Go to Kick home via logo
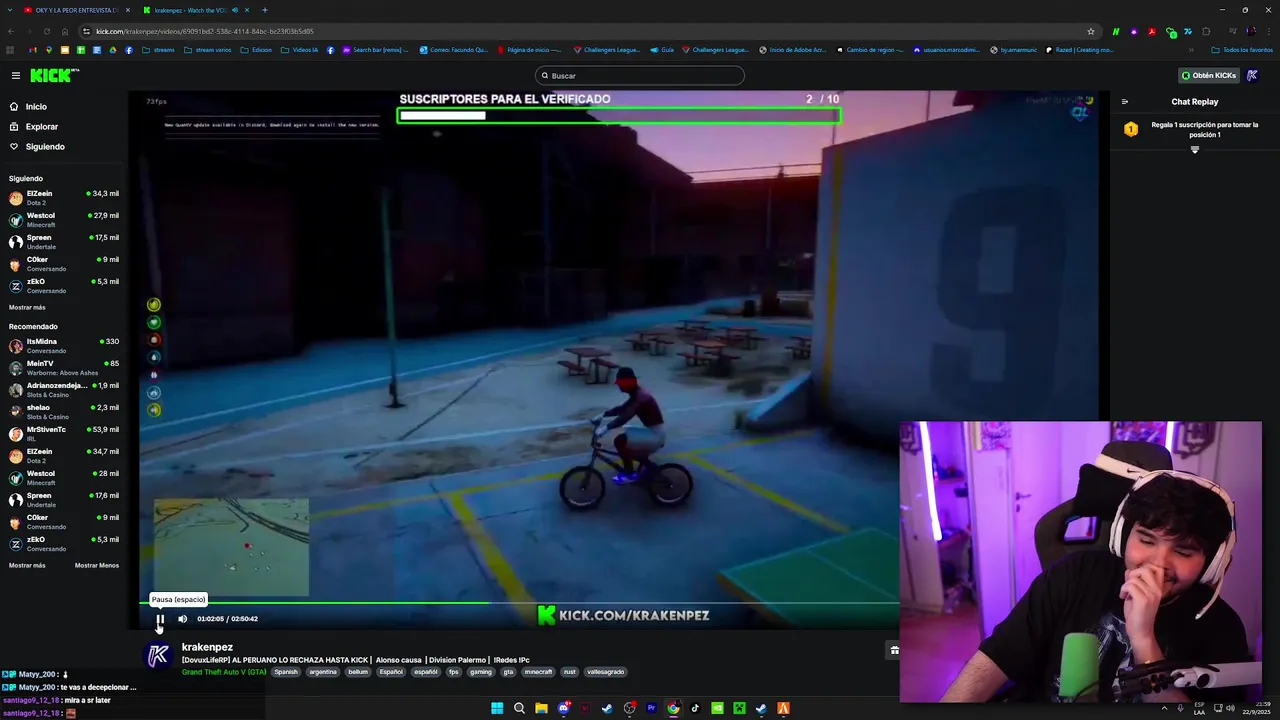This screenshot has width=1280, height=720. point(53,75)
